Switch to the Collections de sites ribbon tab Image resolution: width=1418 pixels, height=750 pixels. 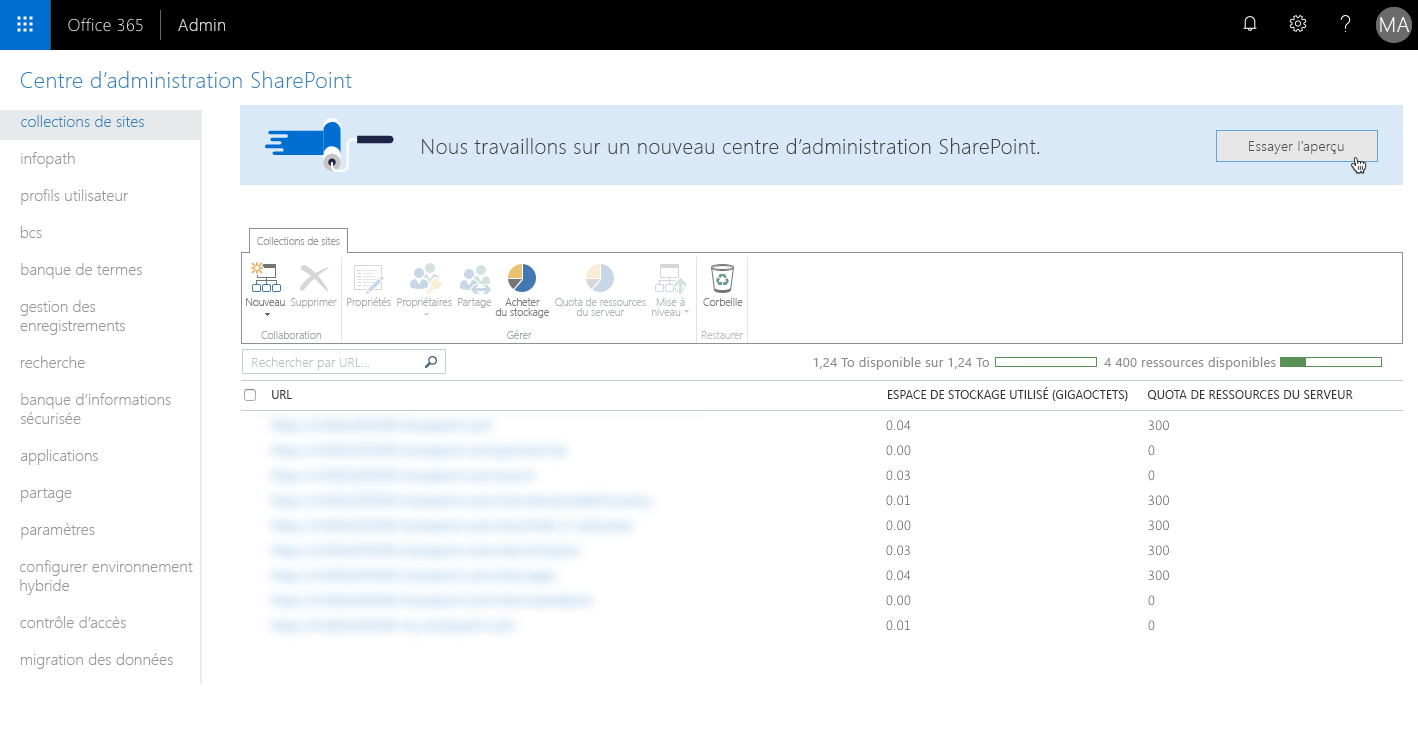pyautogui.click(x=297, y=240)
